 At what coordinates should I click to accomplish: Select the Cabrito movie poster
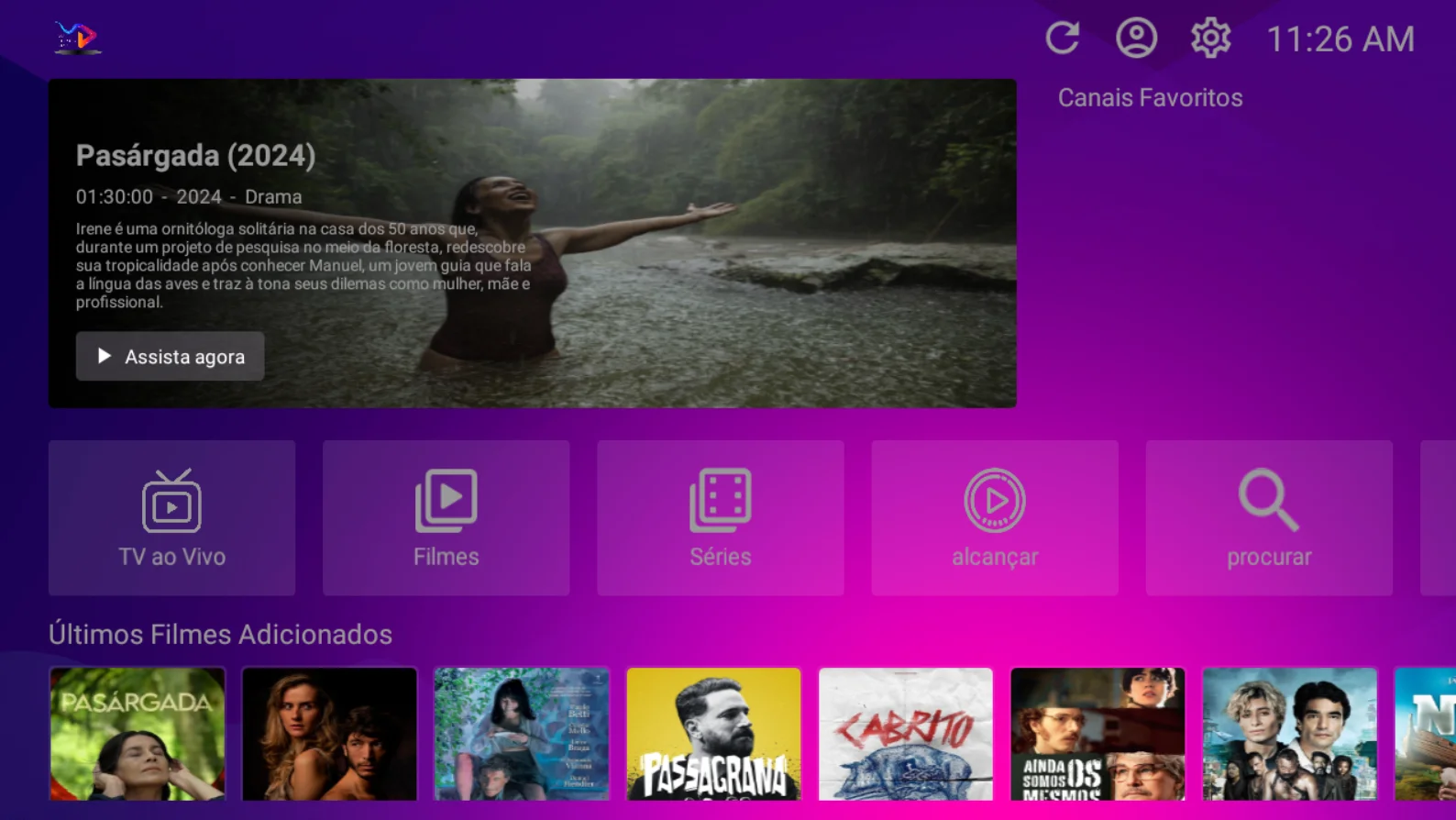(x=905, y=734)
